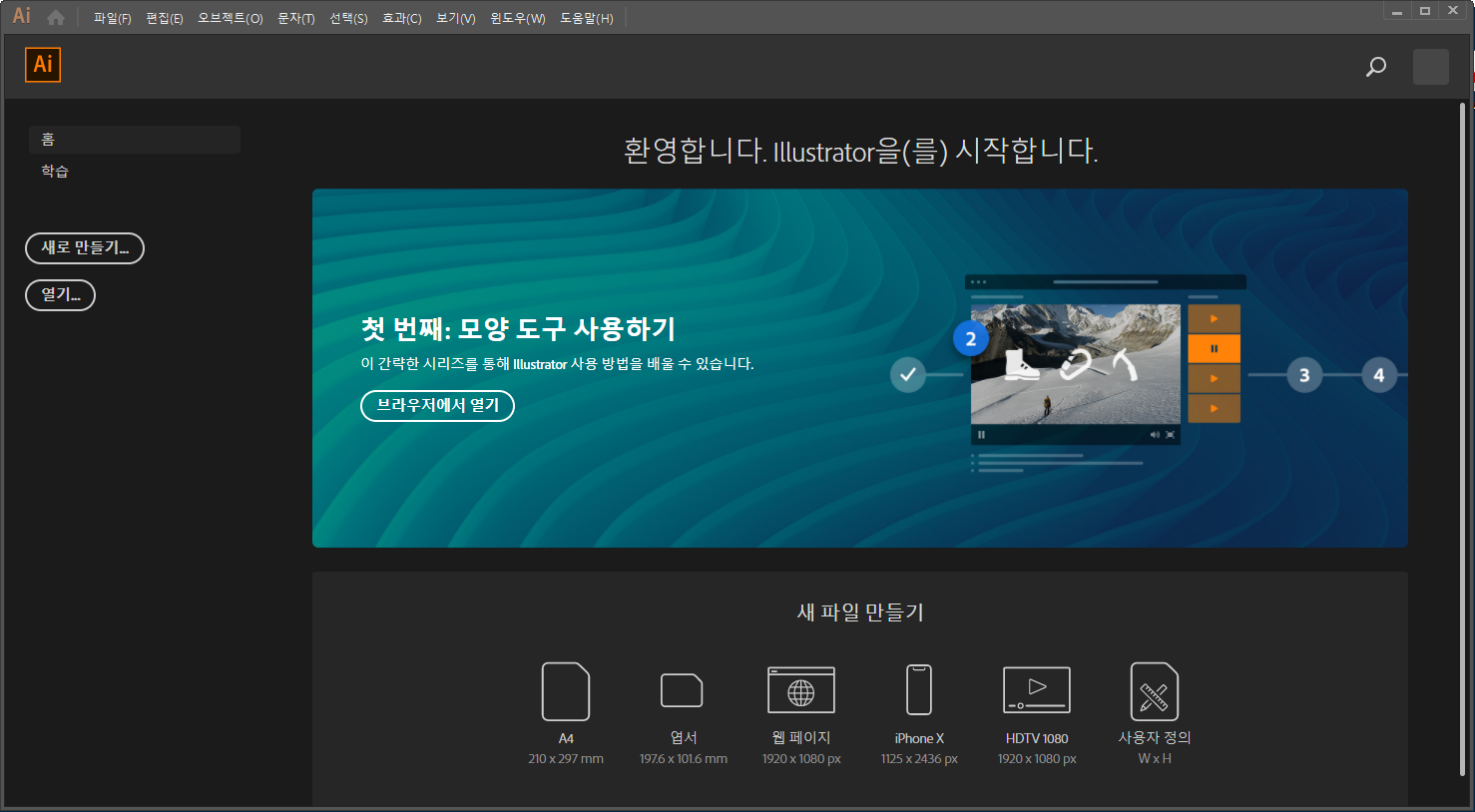Open the user profile avatar square
Screen dimensions: 1475x812
[x=1431, y=67]
